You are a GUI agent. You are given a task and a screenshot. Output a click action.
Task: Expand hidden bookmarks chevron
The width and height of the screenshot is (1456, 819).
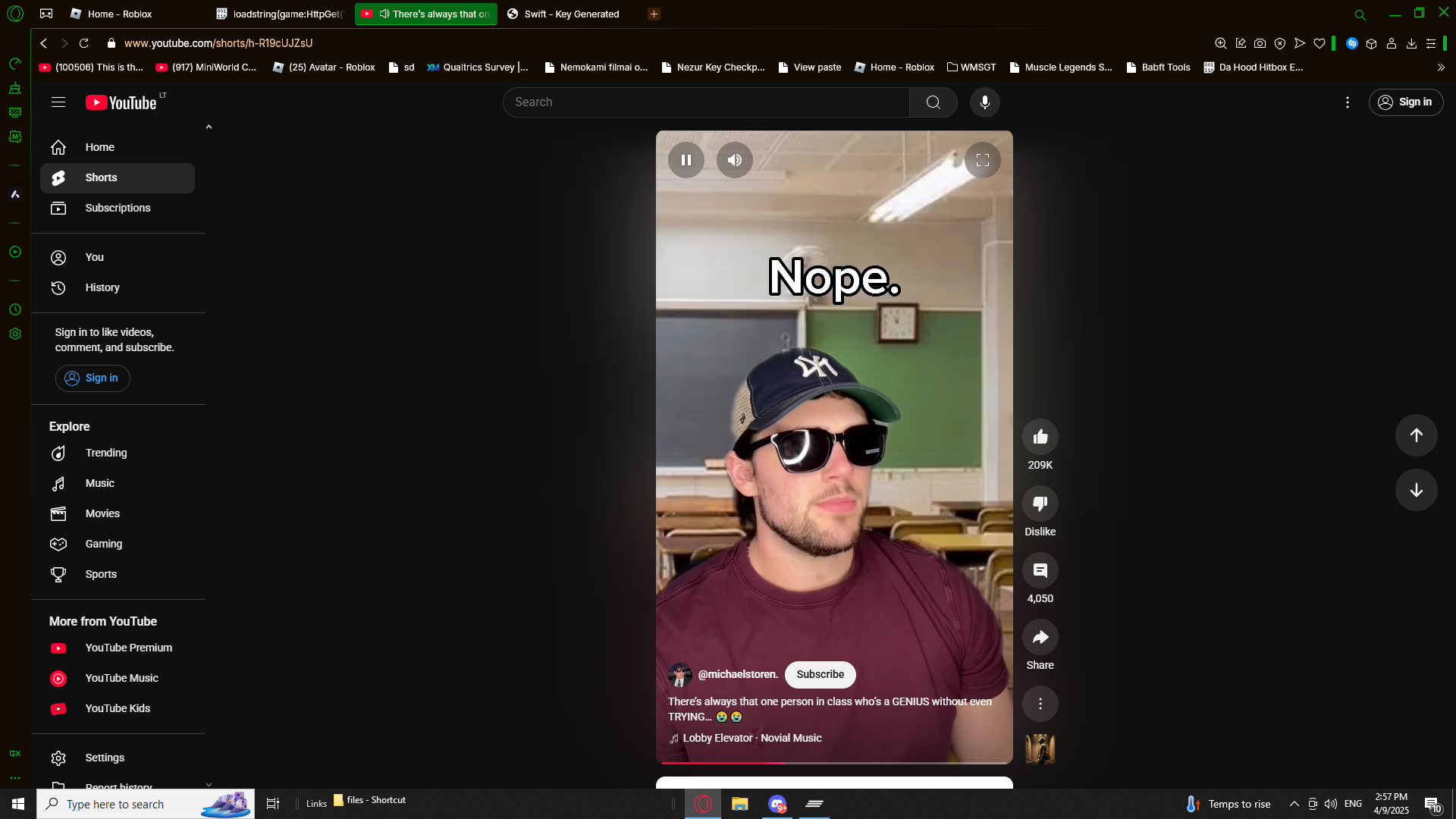point(1441,67)
